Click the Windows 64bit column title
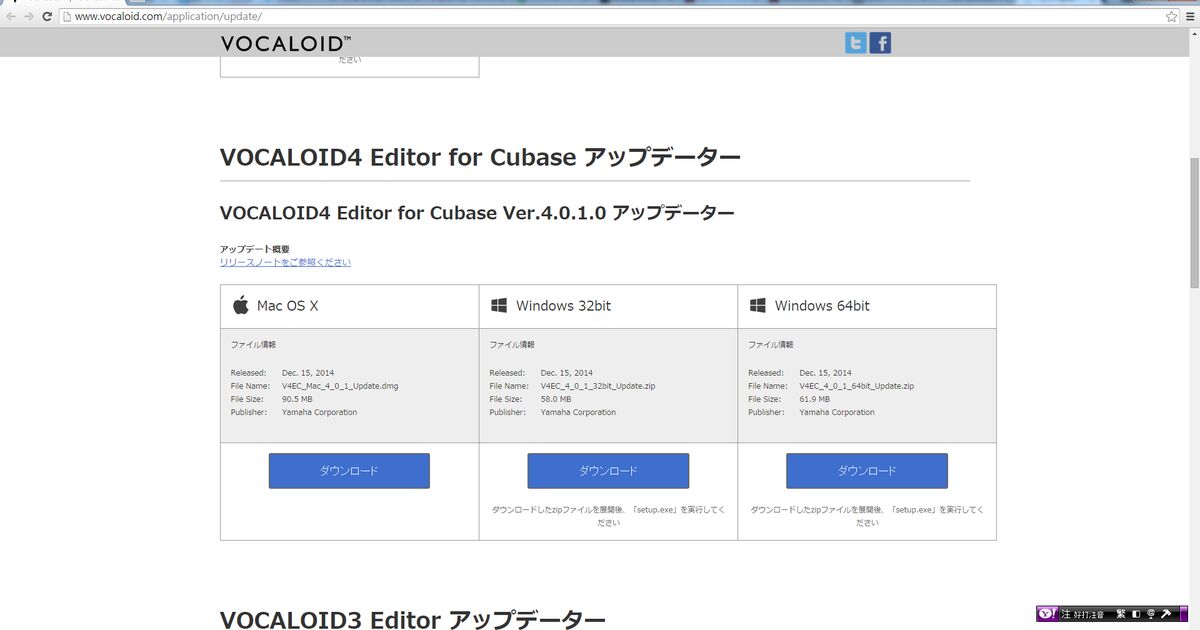Screen dimensions: 1200x630 coord(822,306)
